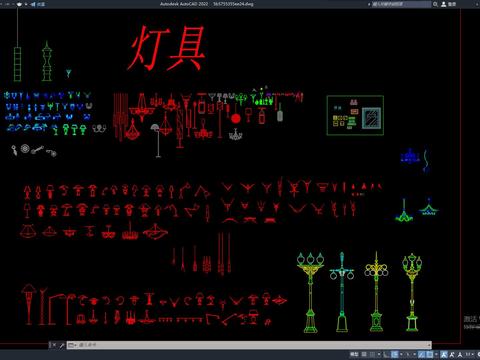Select the solid red circle lamp symbol
This screenshot has width=480, height=360.
(x=236, y=119)
